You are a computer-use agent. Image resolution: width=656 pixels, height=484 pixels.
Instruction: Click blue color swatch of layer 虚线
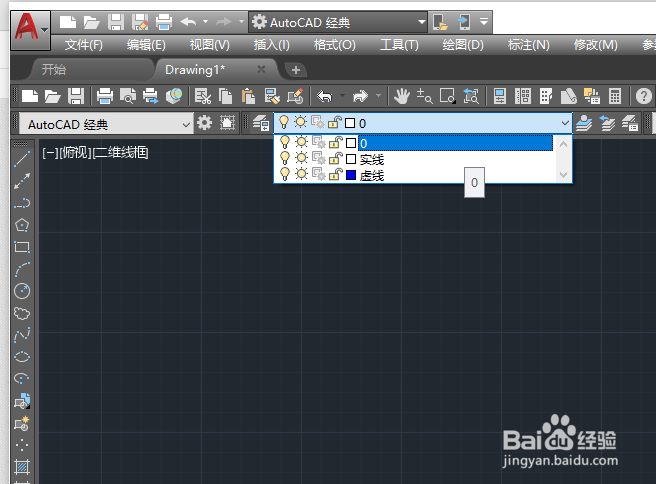pos(351,175)
